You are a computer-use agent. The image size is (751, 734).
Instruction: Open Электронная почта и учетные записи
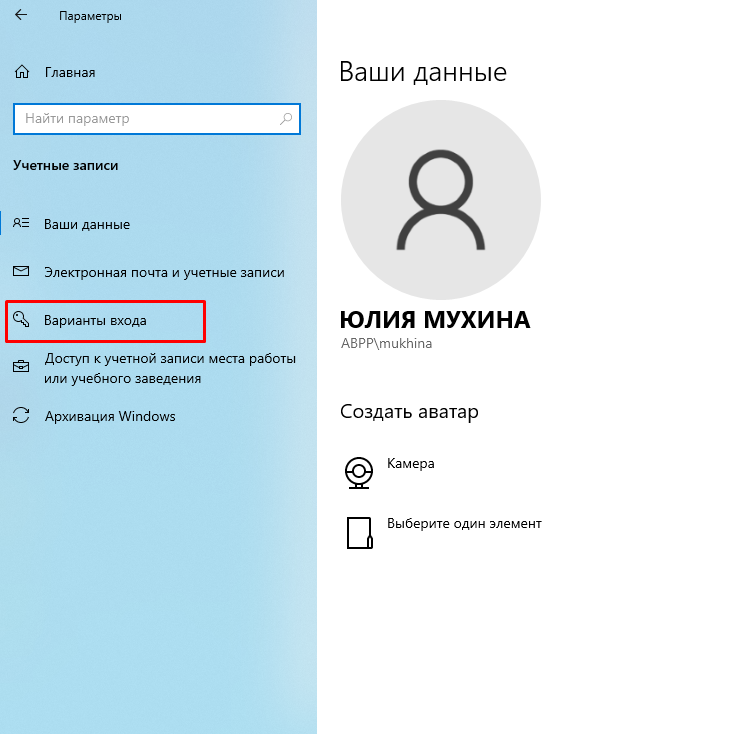click(164, 272)
